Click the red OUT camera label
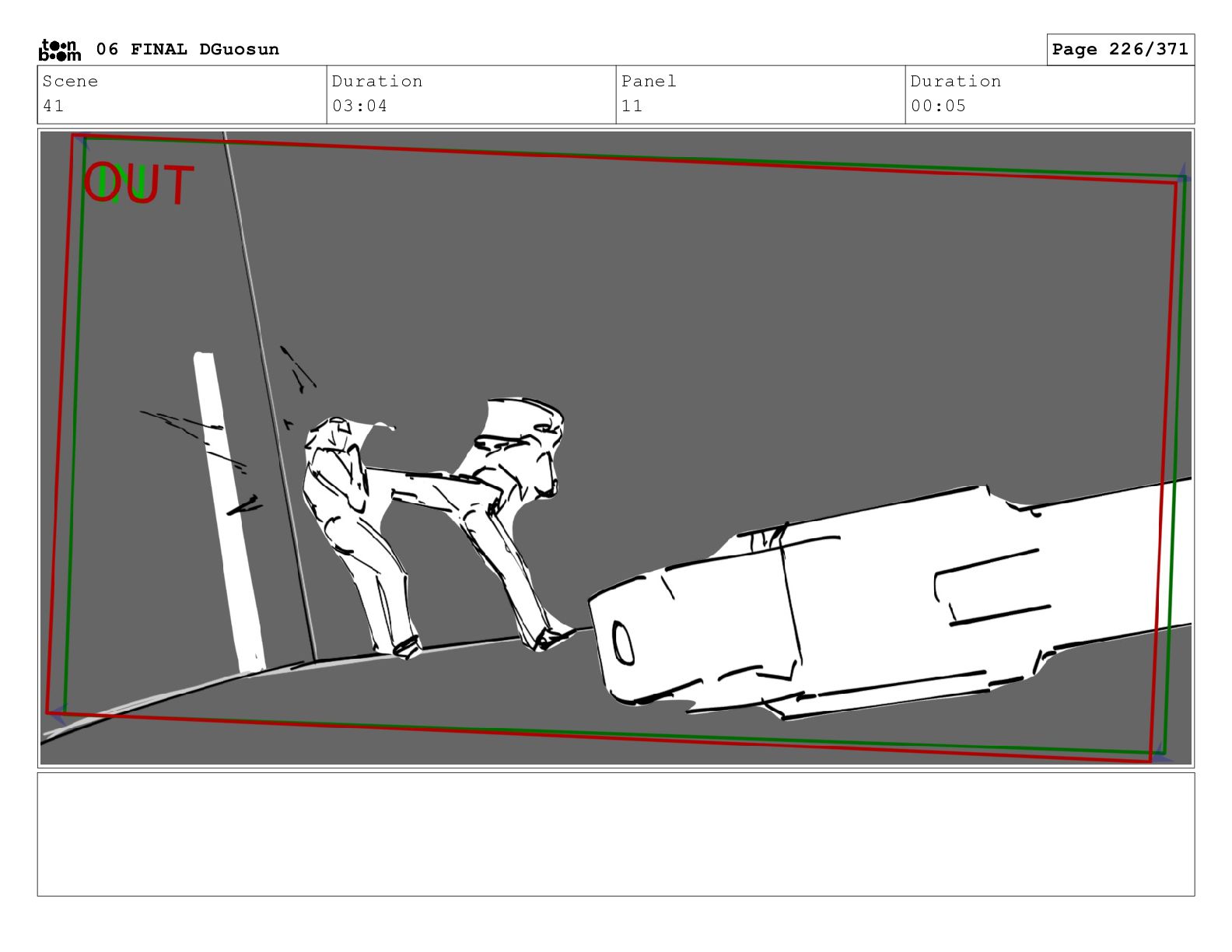 click(x=140, y=185)
